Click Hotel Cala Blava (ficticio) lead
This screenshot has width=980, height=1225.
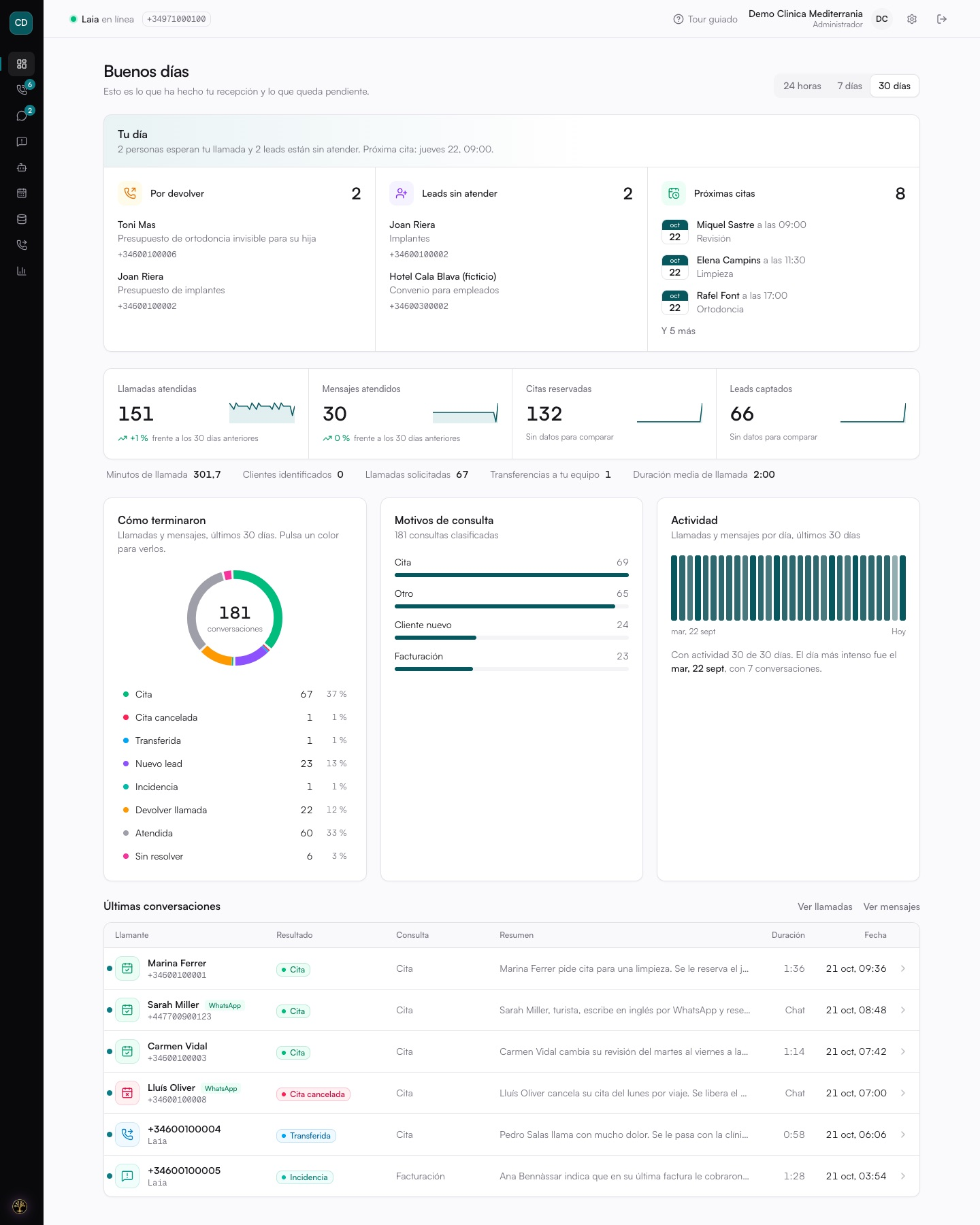[x=442, y=276]
